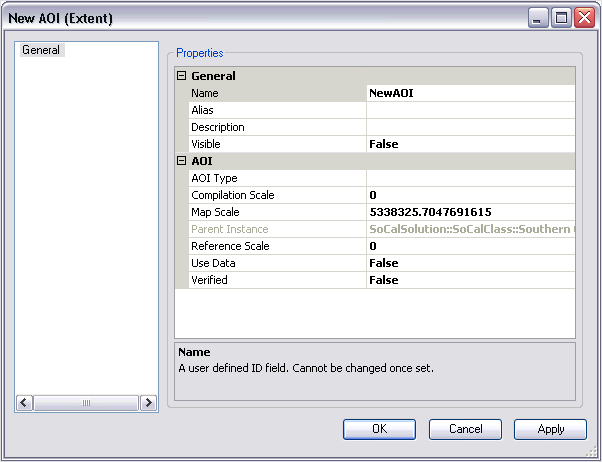Maximize the New AOI dialog window
This screenshot has height=462, width=602.
point(561,17)
